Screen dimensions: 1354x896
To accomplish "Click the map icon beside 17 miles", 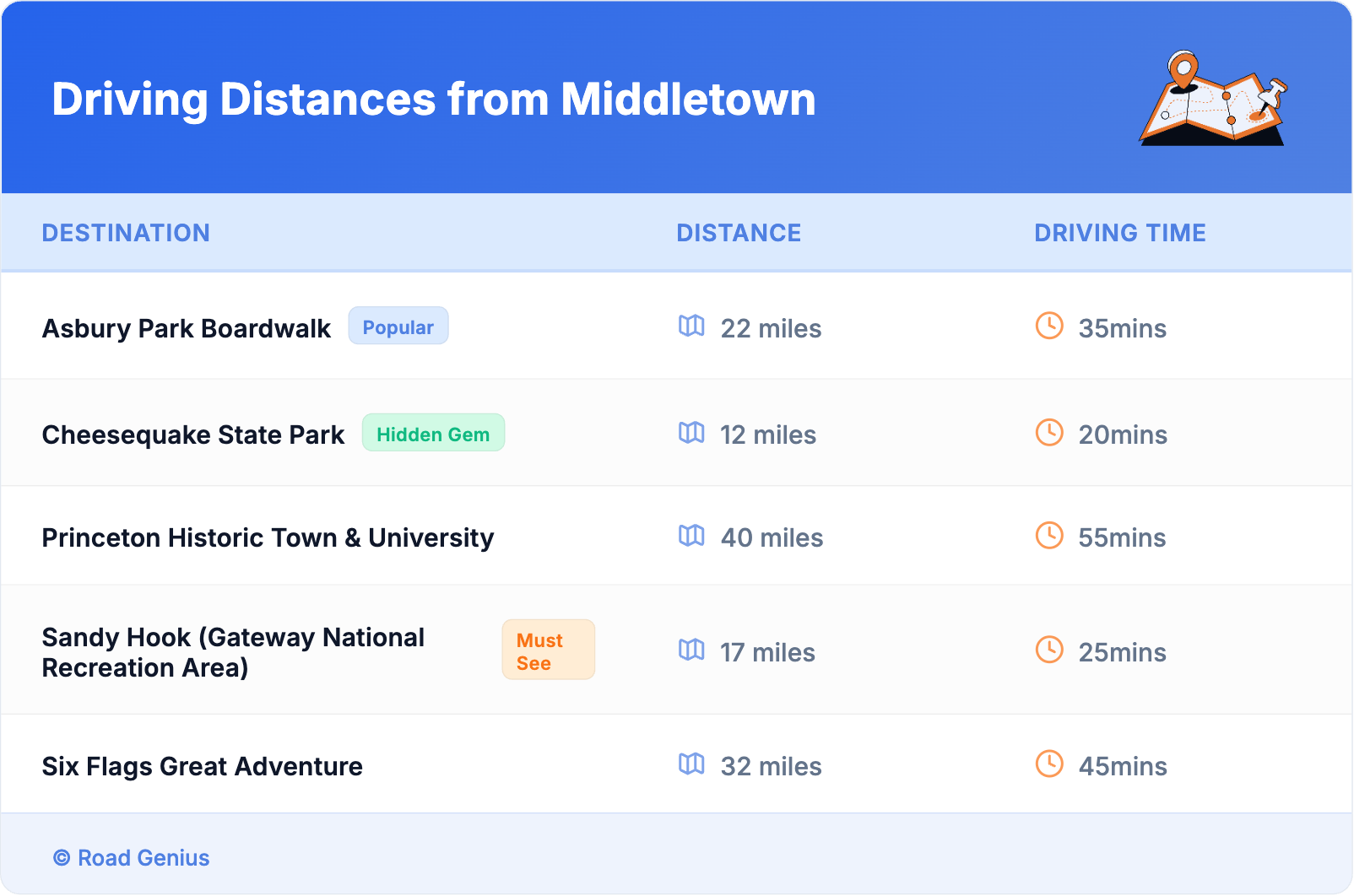I will pos(691,650).
